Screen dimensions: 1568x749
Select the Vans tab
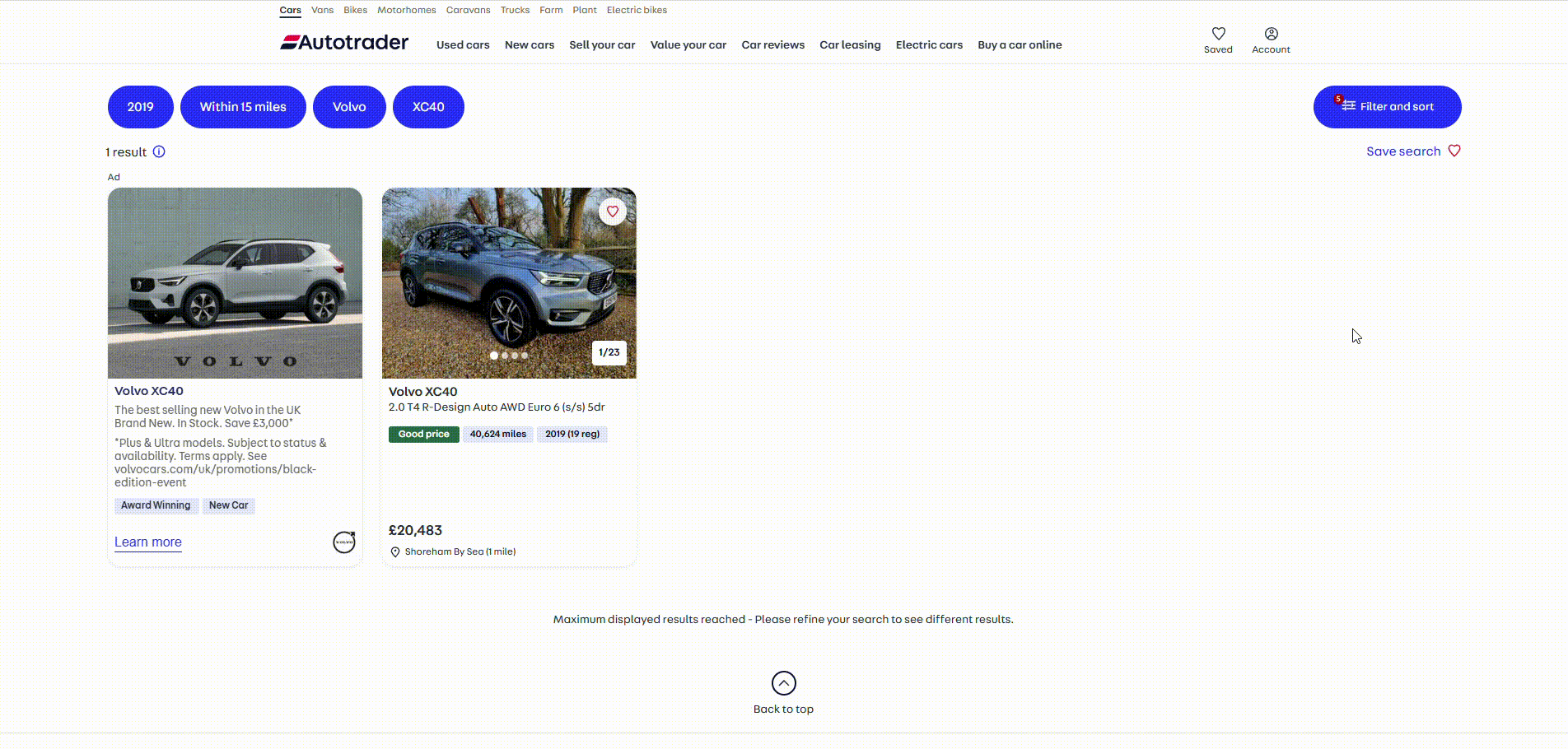point(322,10)
